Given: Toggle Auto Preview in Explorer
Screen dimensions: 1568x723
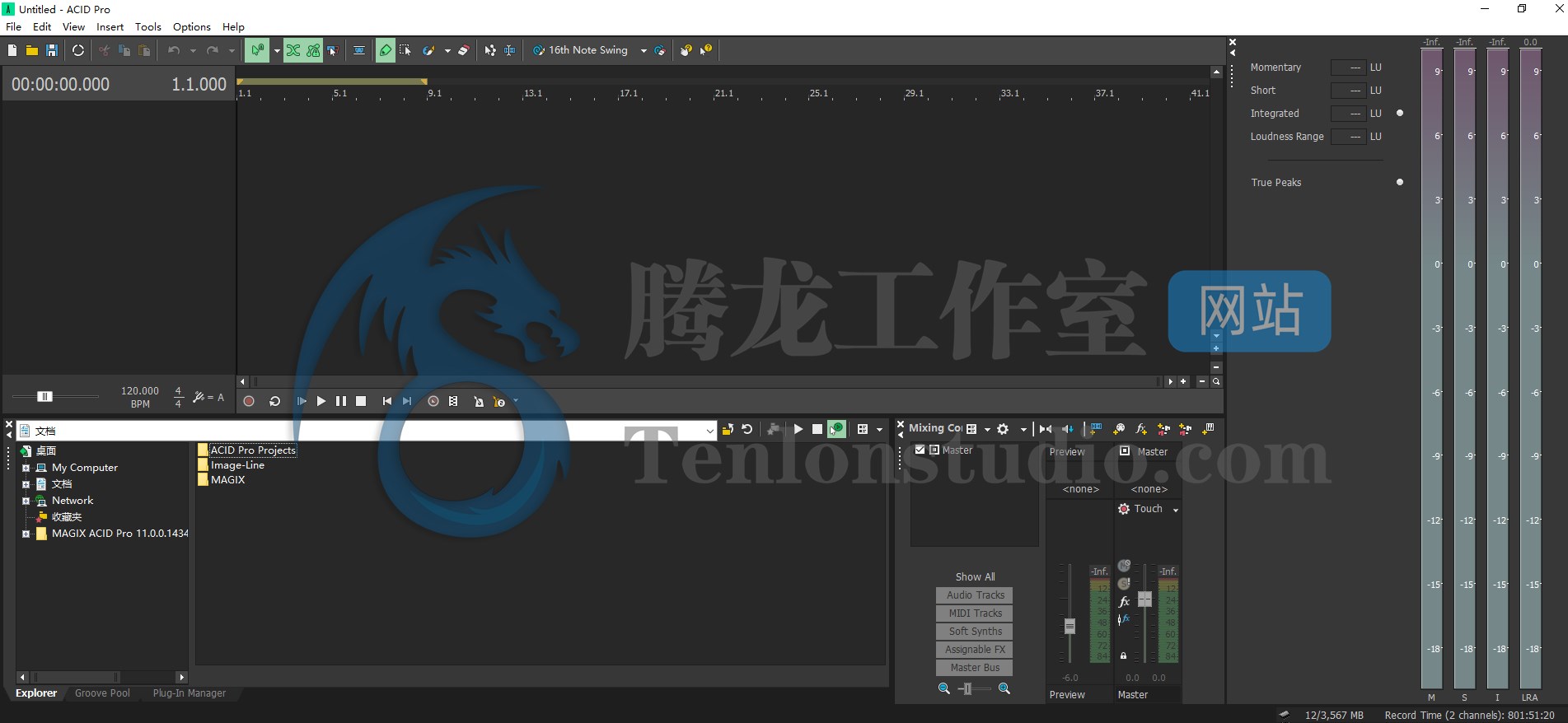Looking at the screenshot, I should pyautogui.click(x=836, y=429).
